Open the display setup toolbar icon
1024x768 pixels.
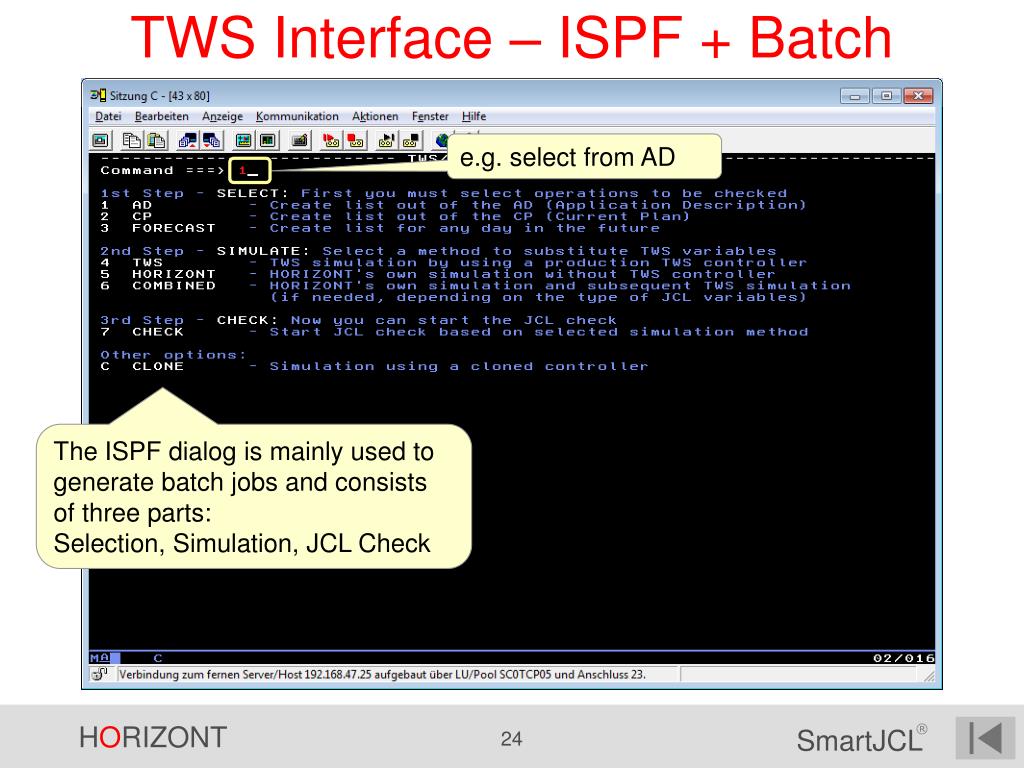244,140
